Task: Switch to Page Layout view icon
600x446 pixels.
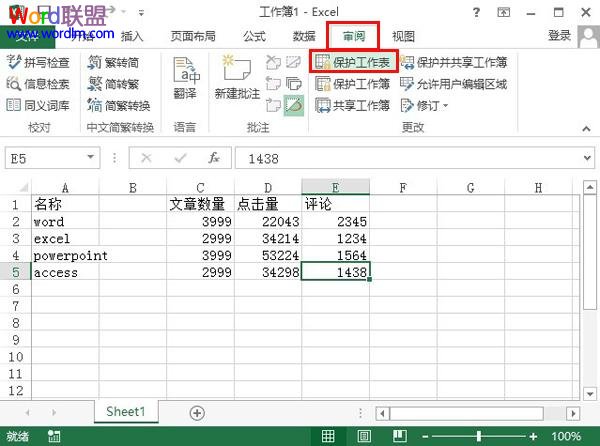Action: point(364,436)
